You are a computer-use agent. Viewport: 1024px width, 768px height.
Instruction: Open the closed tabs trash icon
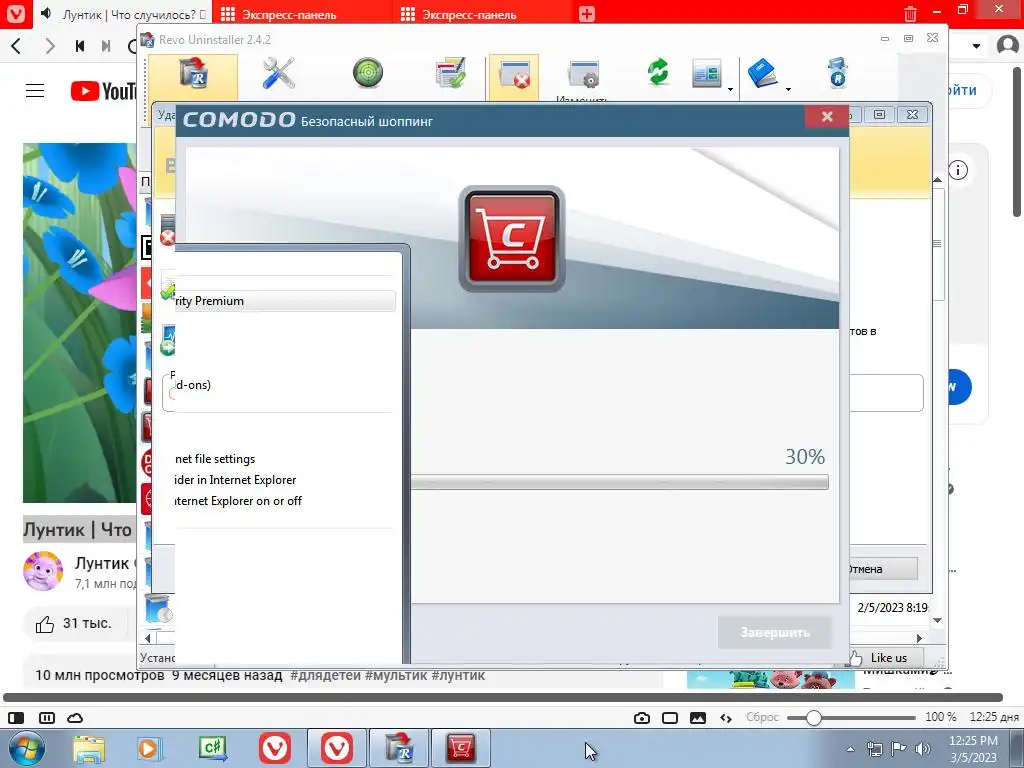(x=910, y=14)
